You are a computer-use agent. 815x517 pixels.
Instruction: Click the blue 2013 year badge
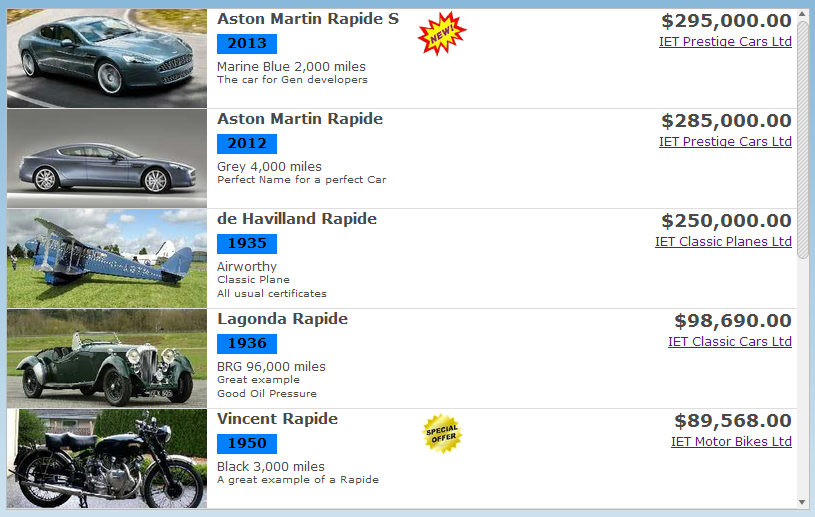pos(247,44)
